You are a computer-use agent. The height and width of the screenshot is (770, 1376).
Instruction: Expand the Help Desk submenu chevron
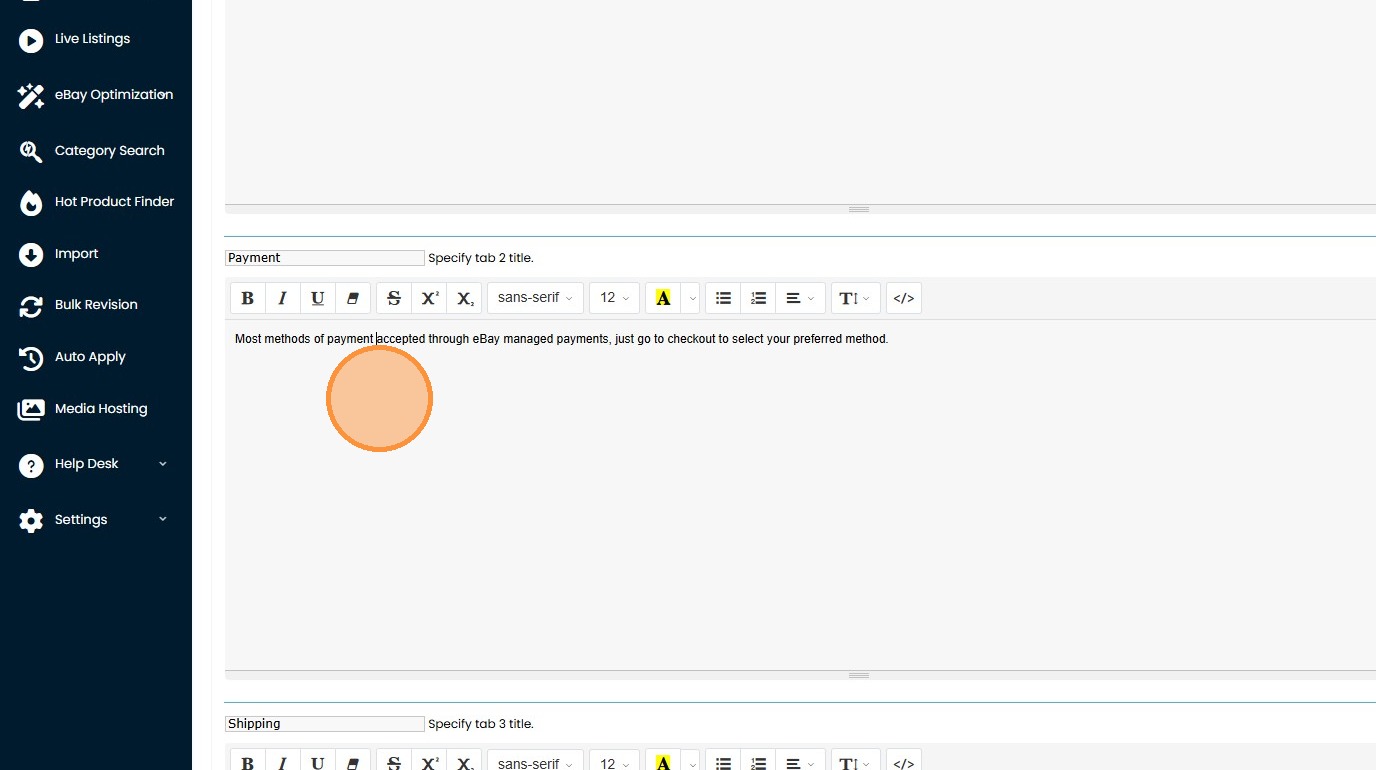163,464
